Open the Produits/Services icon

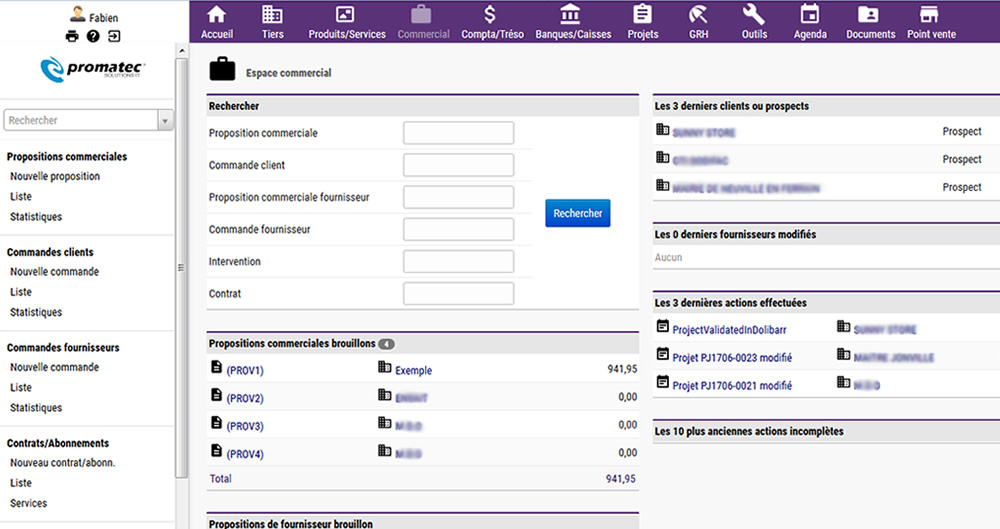tap(345, 14)
